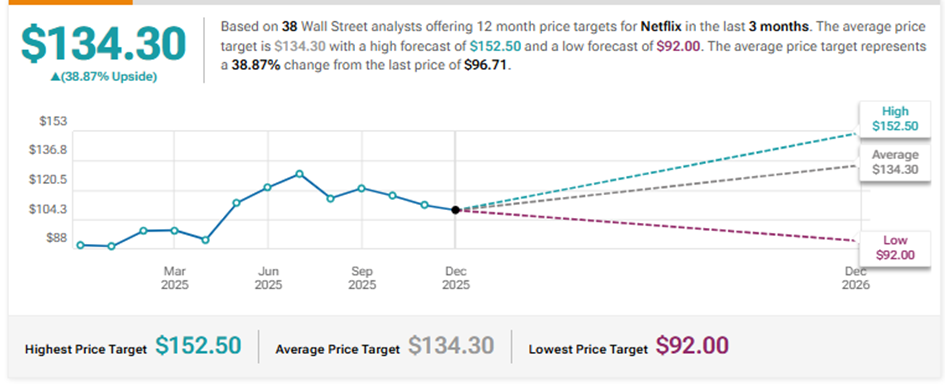Click the Average Price Target $134.30 value
This screenshot has height=387, width=945.
(x=451, y=346)
